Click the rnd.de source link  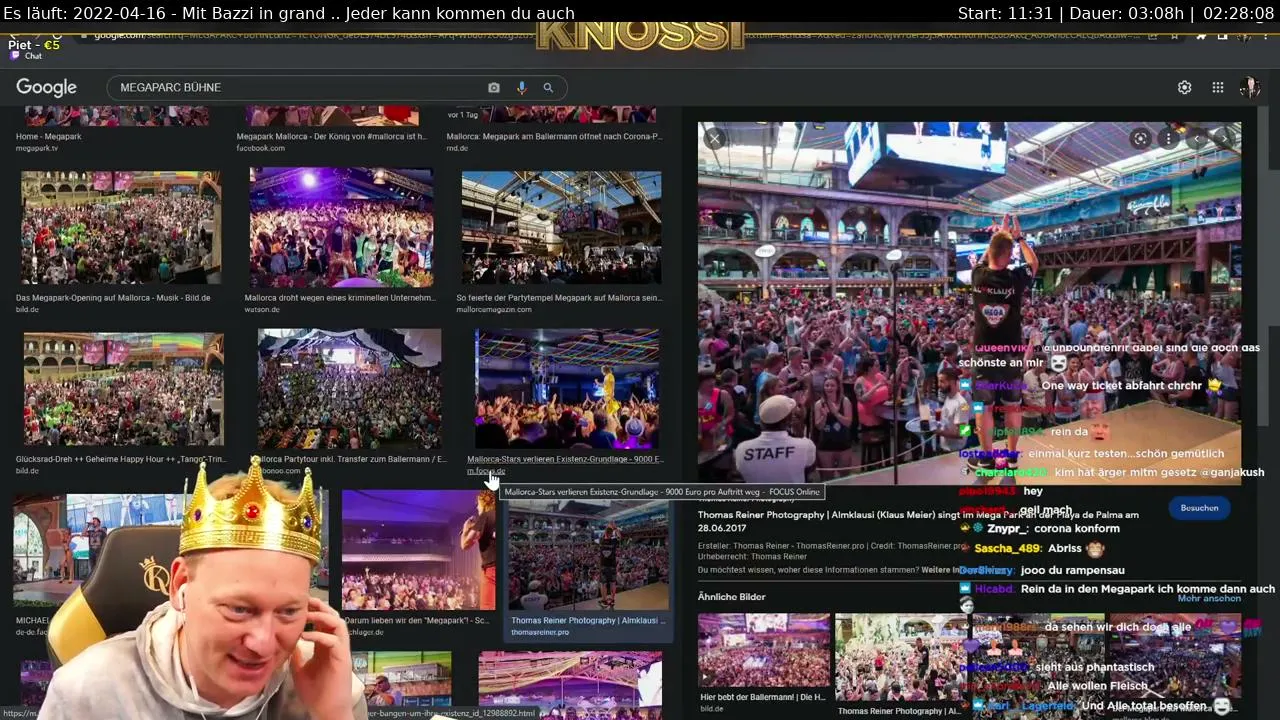457,148
